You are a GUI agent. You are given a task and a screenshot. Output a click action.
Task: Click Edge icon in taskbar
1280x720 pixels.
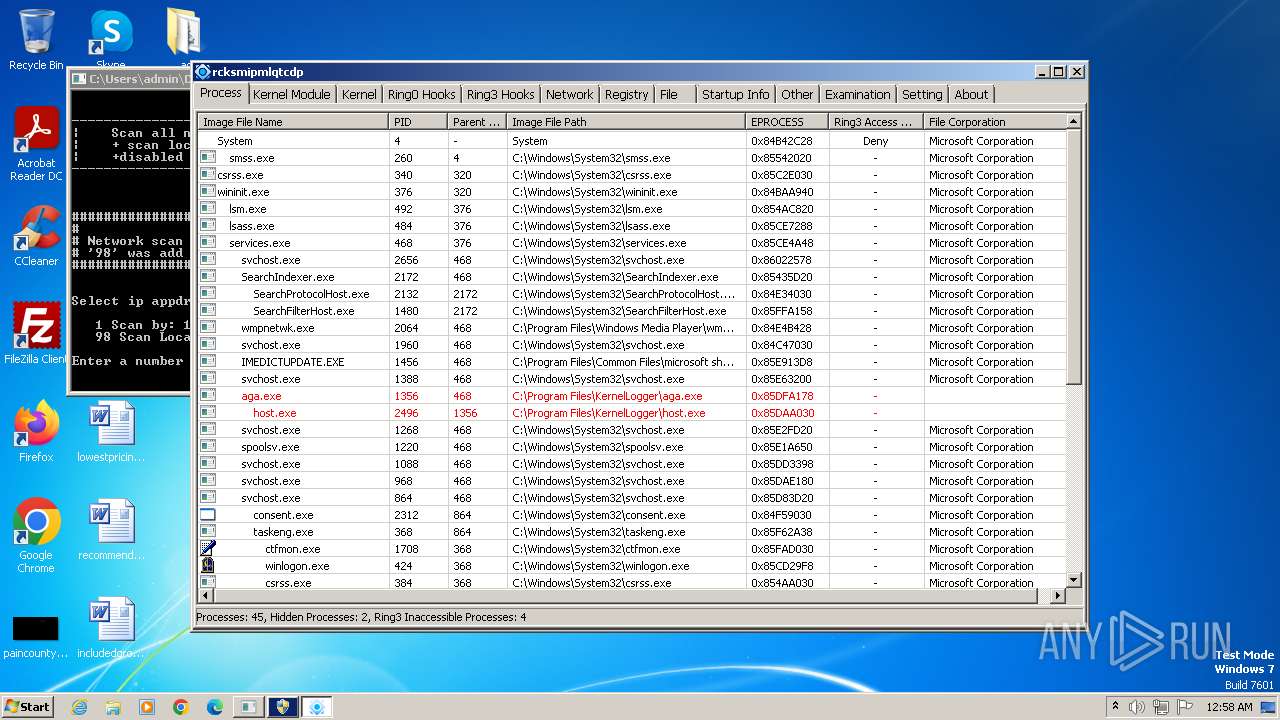(x=215, y=707)
